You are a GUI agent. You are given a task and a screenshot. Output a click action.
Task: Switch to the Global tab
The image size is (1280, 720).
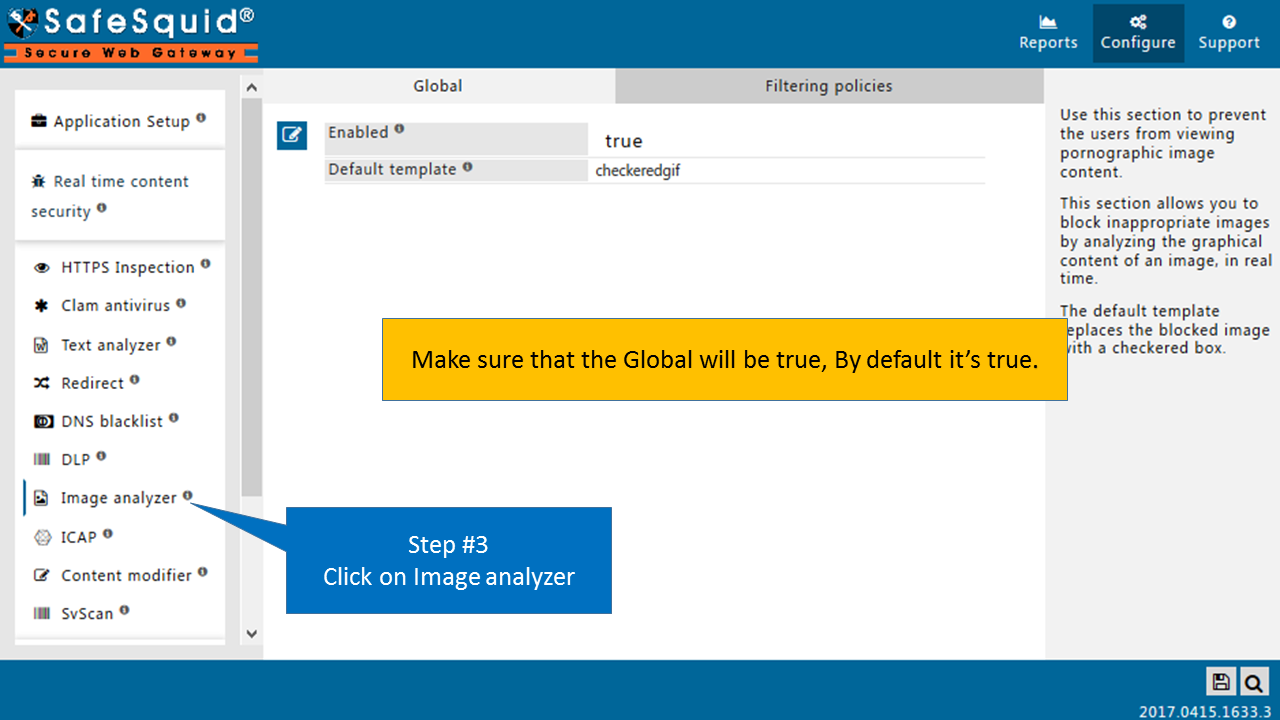(438, 86)
